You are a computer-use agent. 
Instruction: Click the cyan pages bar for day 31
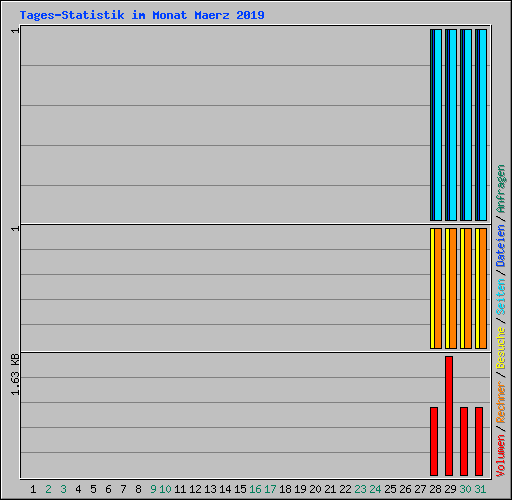[483, 125]
